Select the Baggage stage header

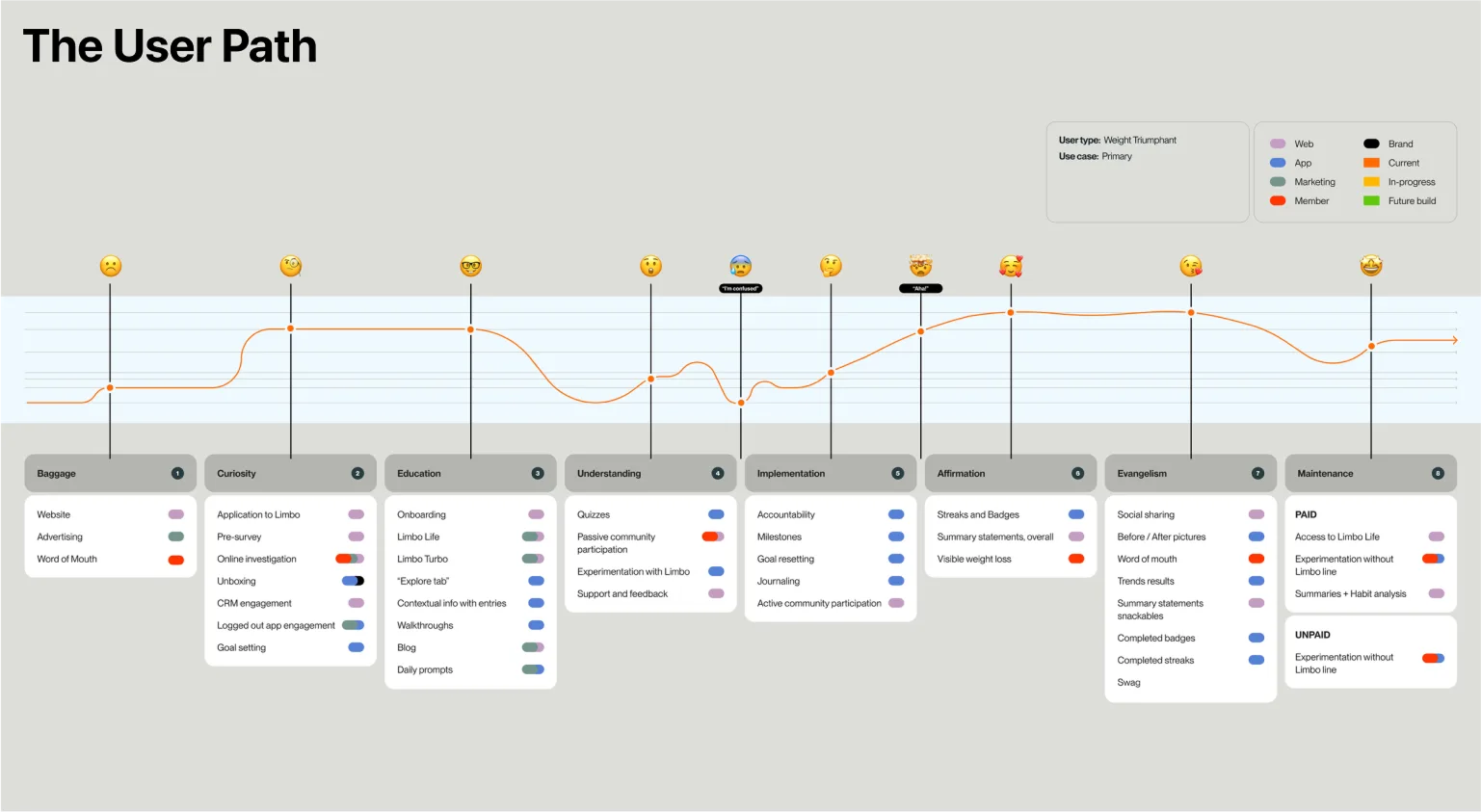[x=110, y=473]
